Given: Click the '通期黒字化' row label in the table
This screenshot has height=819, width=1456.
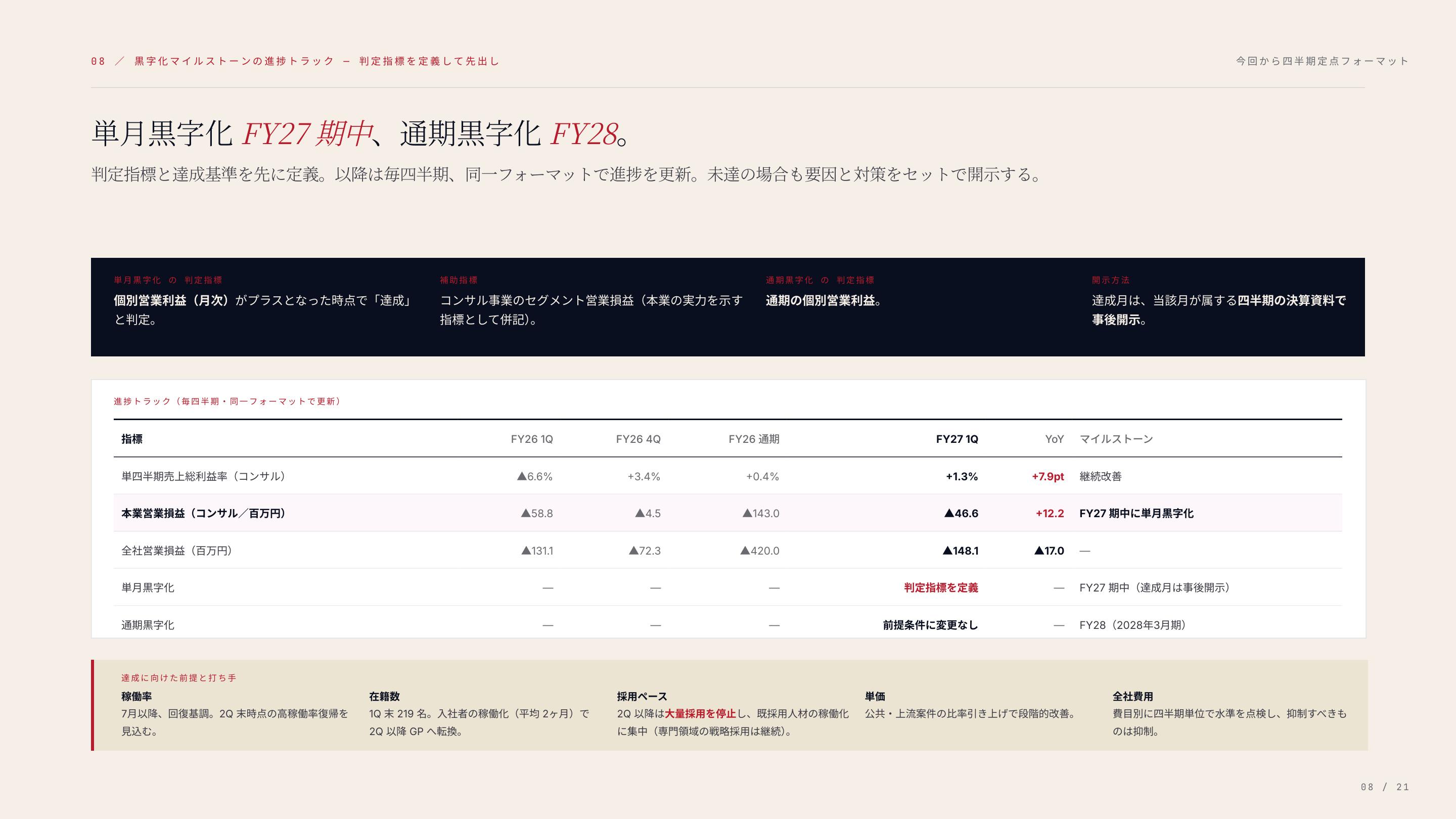Looking at the screenshot, I should pos(148,625).
